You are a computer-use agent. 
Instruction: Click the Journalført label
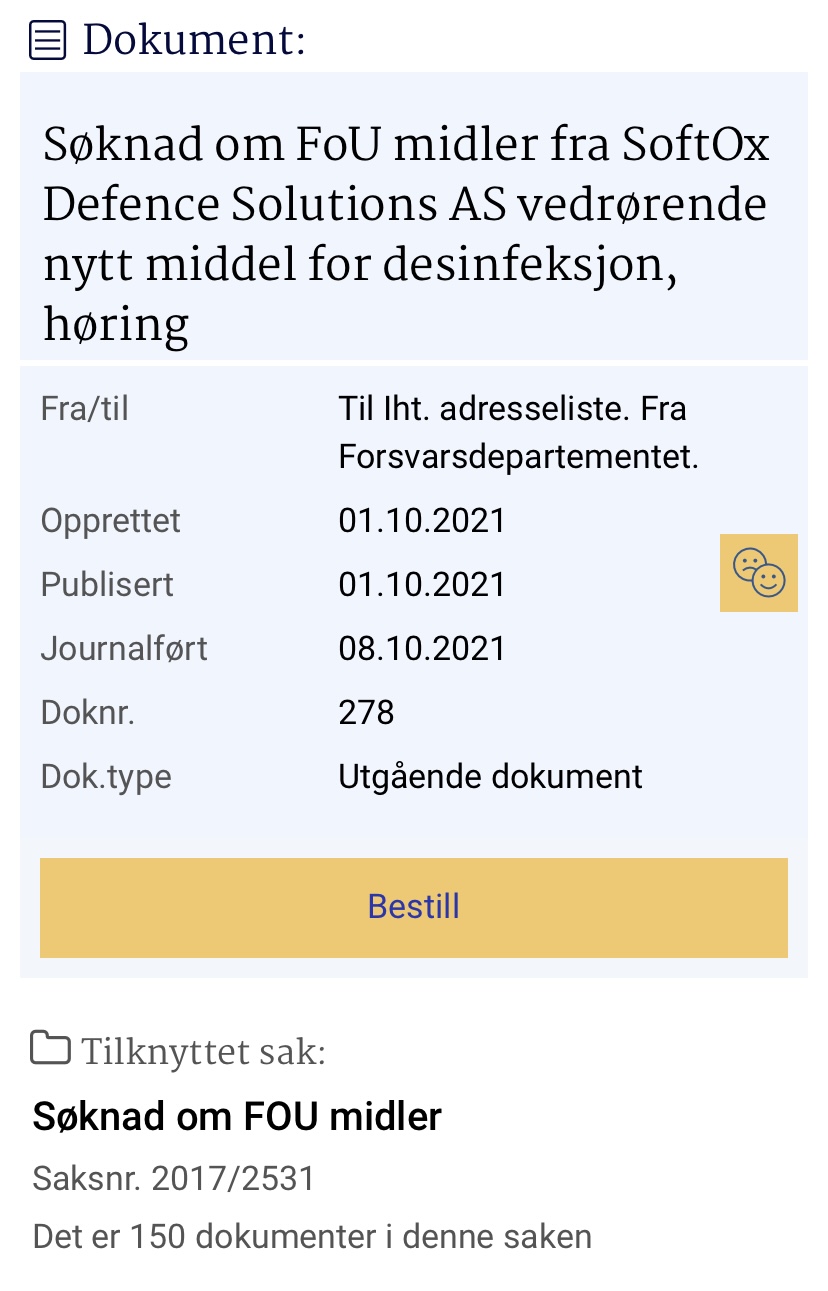pos(124,648)
